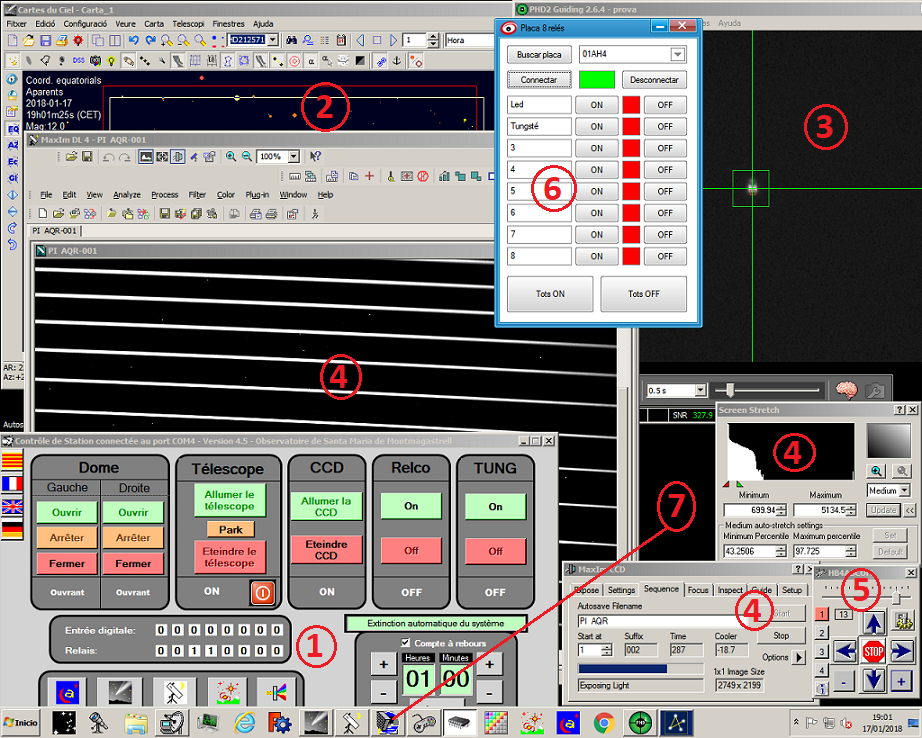Open the Medium stretch dropdown
The height and width of the screenshot is (738, 922).
tap(904, 490)
